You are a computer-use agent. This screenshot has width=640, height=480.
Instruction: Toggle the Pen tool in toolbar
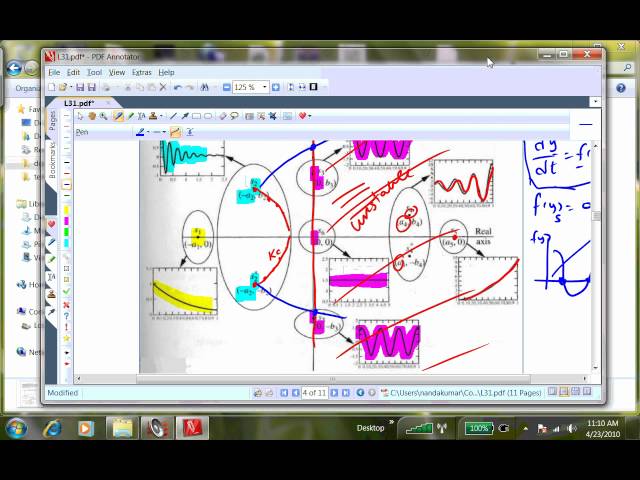coord(118,116)
